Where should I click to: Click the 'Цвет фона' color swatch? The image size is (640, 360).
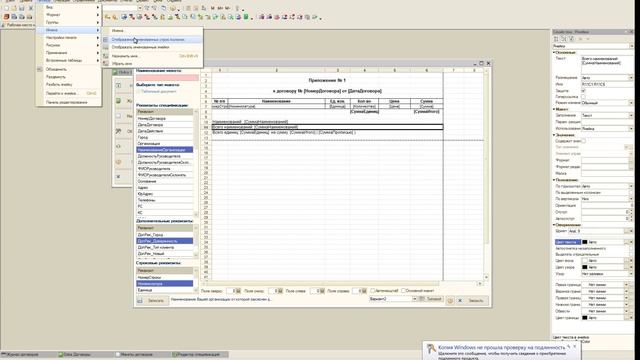pos(584,260)
